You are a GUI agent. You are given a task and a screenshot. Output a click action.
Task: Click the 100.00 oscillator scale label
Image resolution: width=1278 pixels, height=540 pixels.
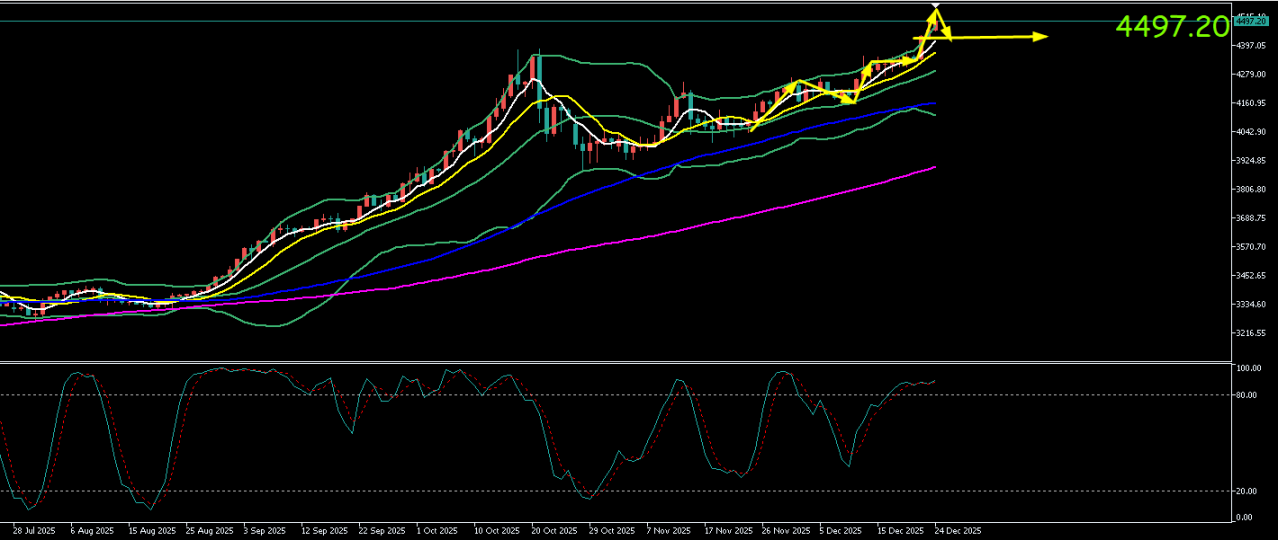(1247, 369)
